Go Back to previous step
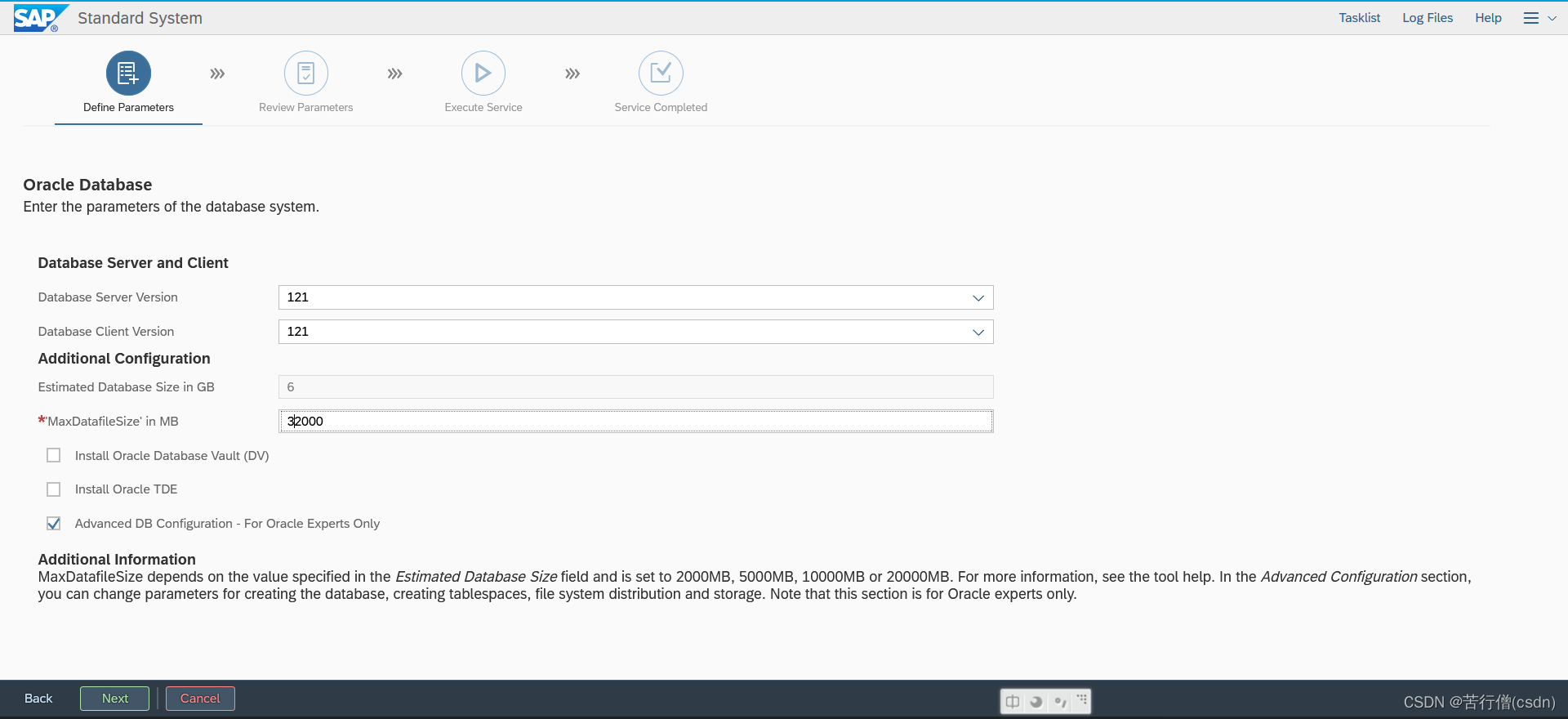Viewport: 1568px width, 719px height. coord(38,699)
